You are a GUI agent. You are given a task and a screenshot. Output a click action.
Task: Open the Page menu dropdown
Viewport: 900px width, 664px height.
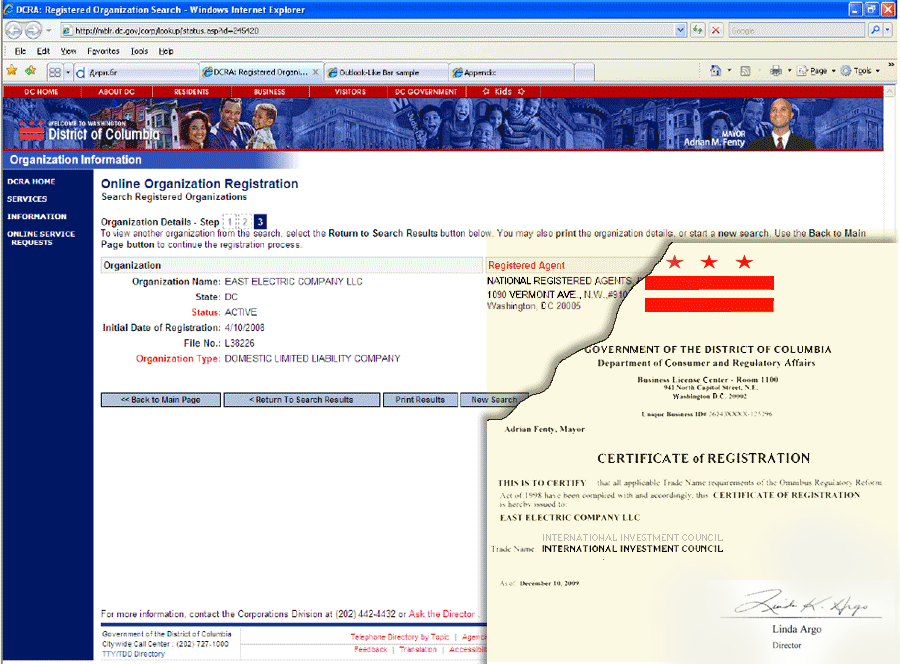pyautogui.click(x=816, y=71)
